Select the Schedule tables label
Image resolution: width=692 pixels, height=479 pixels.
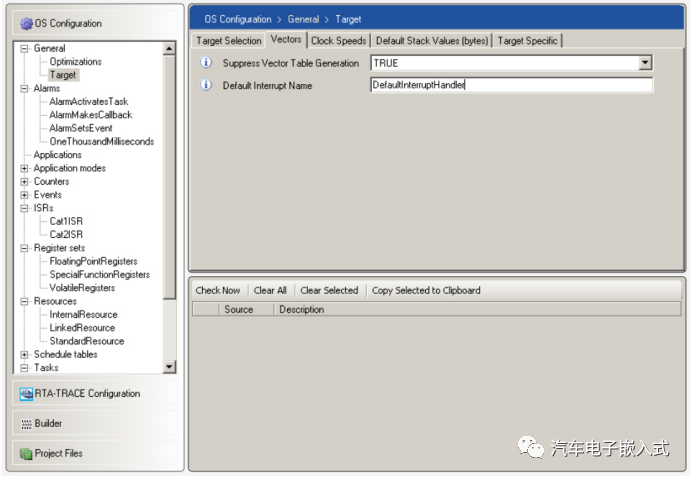point(66,355)
